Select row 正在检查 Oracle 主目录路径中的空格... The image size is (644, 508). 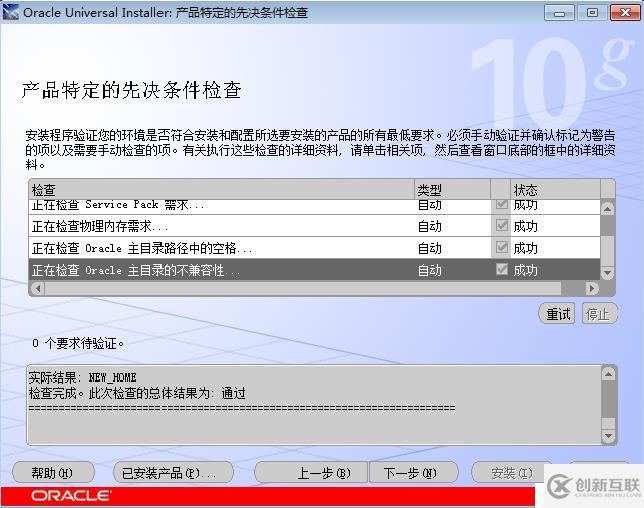point(315,248)
